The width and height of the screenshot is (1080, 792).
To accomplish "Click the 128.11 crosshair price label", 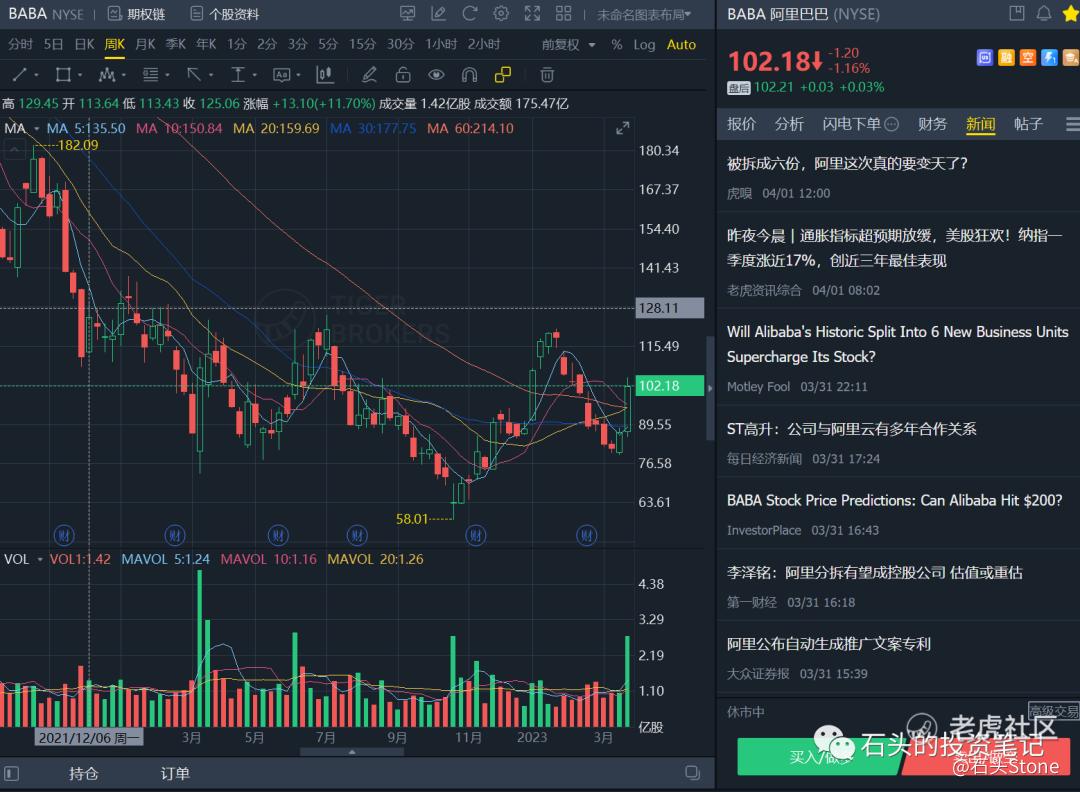I will pos(669,308).
